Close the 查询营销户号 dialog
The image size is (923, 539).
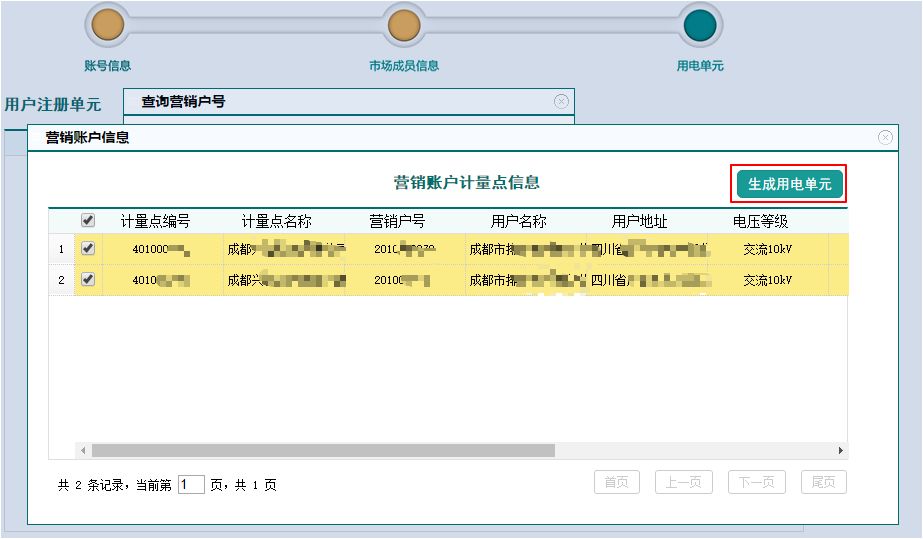click(561, 101)
